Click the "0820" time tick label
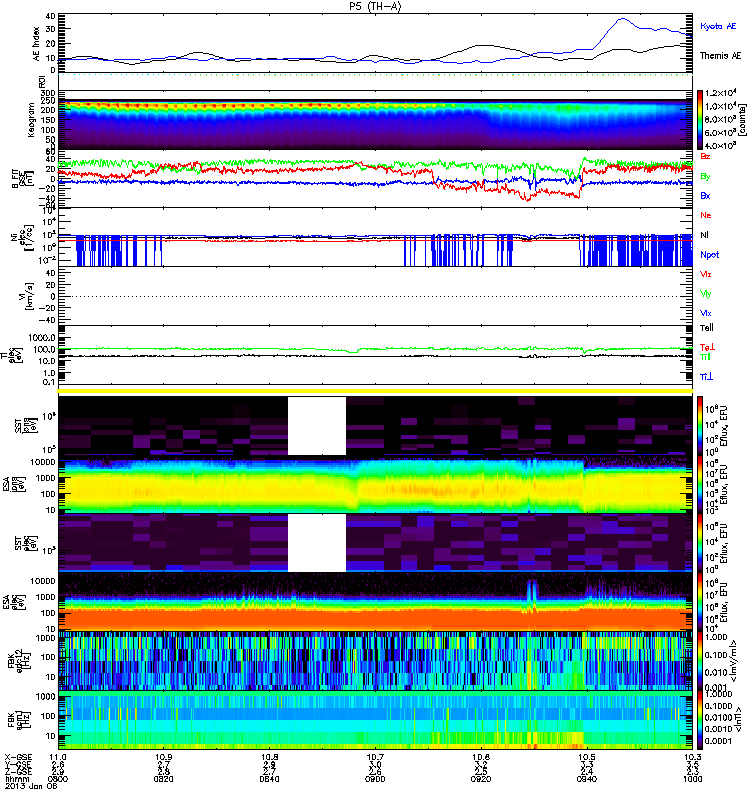This screenshot has height=800, width=750. coord(163,779)
